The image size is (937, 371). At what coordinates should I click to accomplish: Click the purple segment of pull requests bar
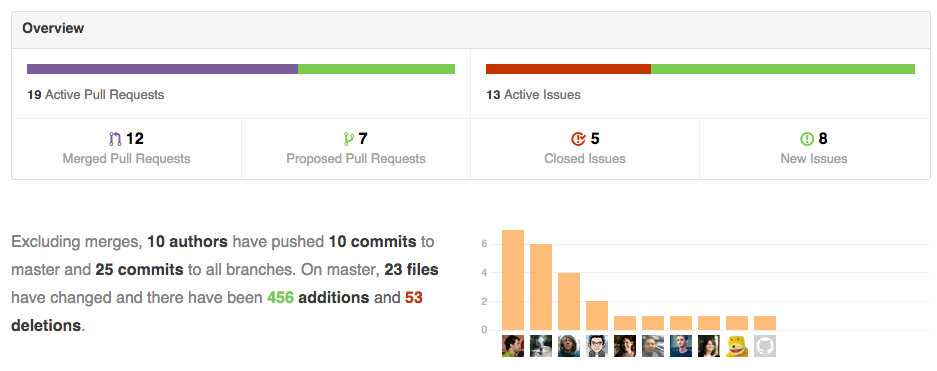click(x=163, y=69)
